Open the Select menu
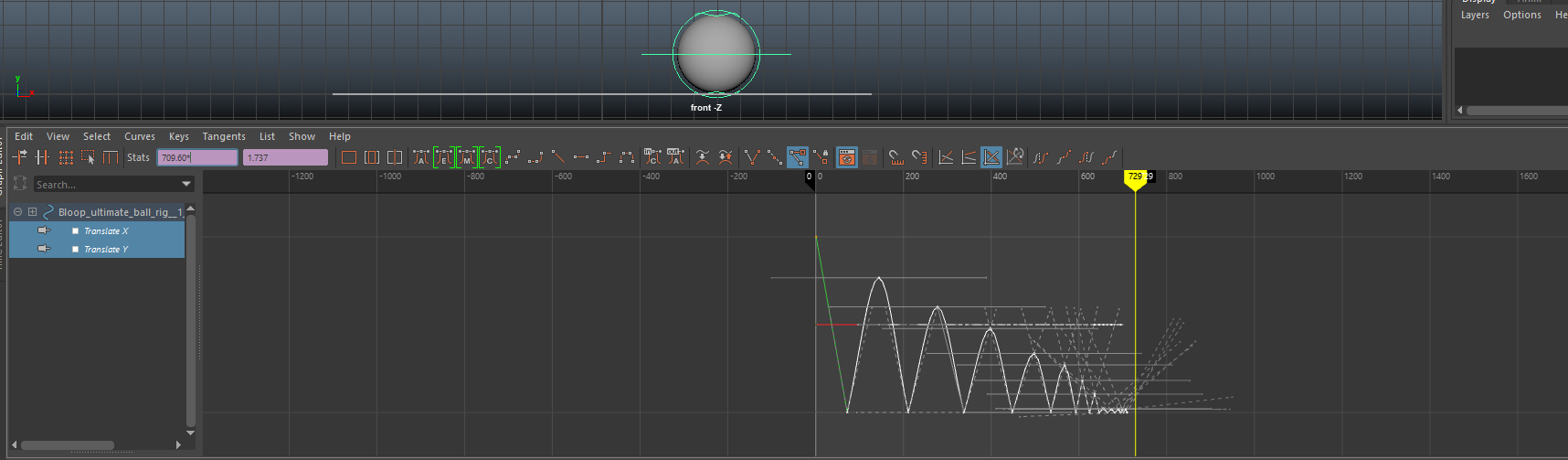 pos(97,136)
